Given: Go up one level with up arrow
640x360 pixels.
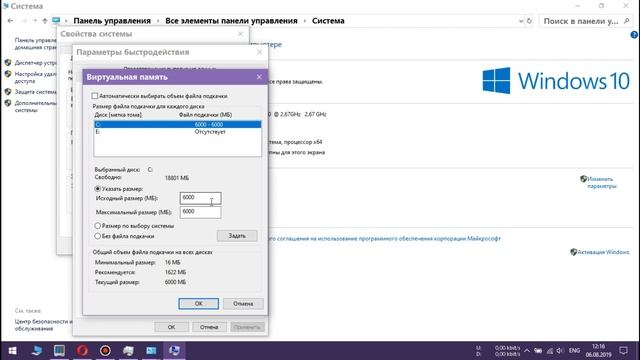Looking at the screenshot, I should tap(44, 20).
